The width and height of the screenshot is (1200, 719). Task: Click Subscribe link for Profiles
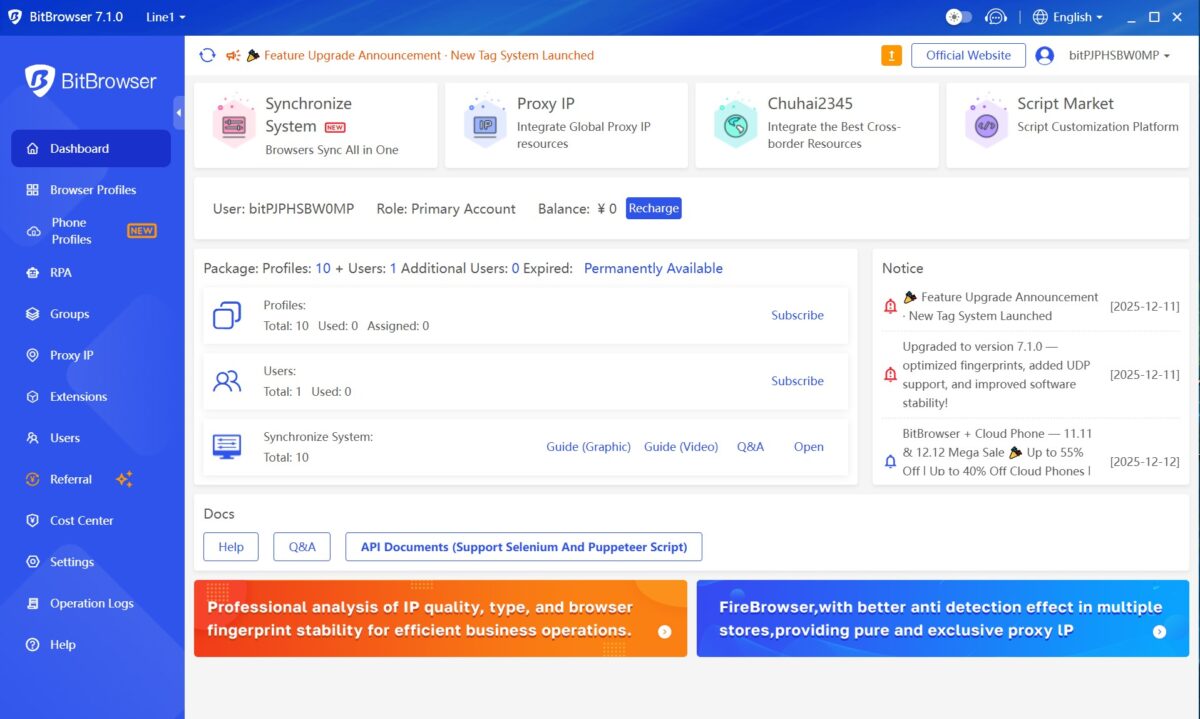tap(797, 315)
